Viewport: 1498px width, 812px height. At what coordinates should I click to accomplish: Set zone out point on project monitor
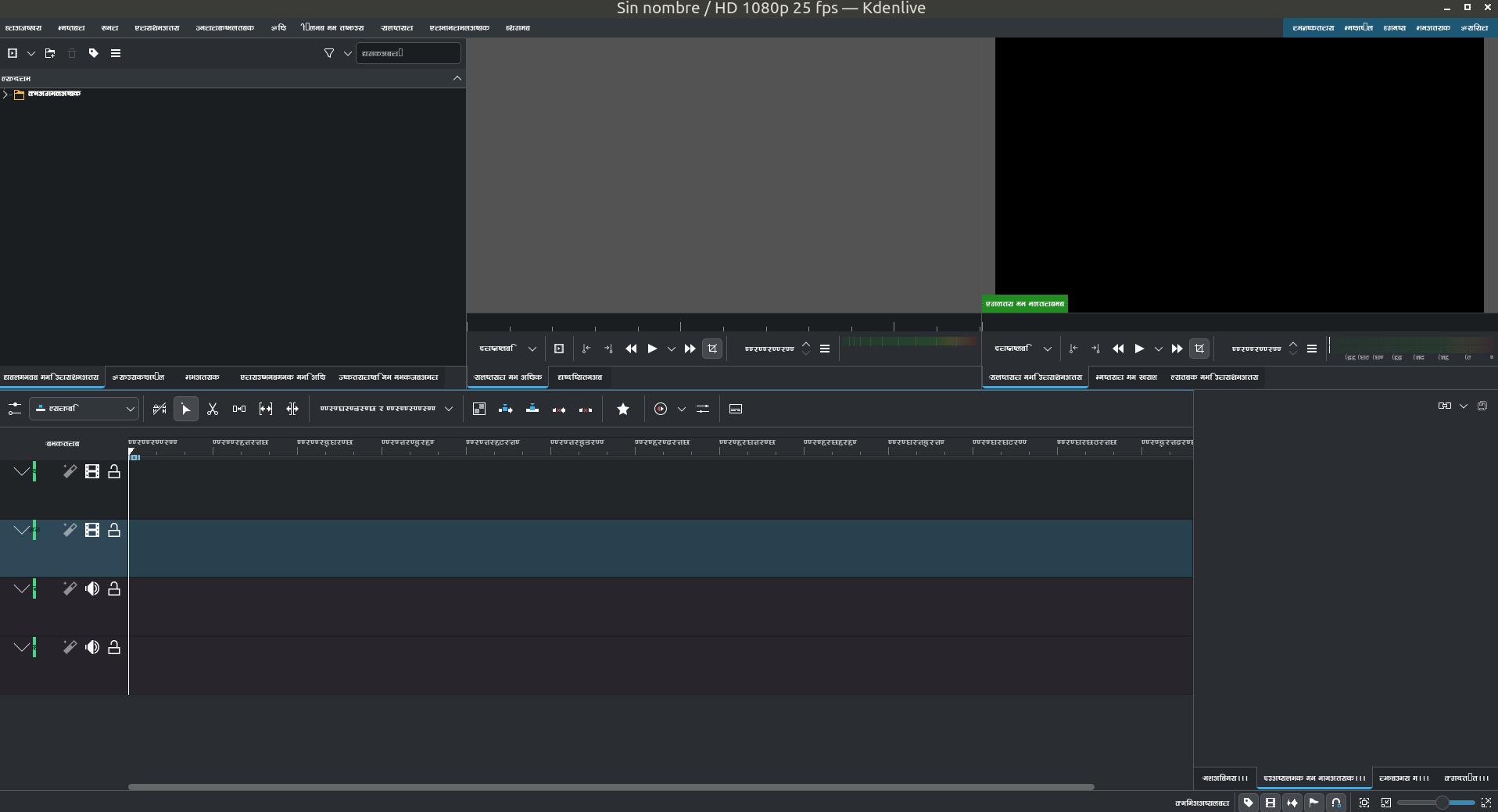pos(1095,349)
